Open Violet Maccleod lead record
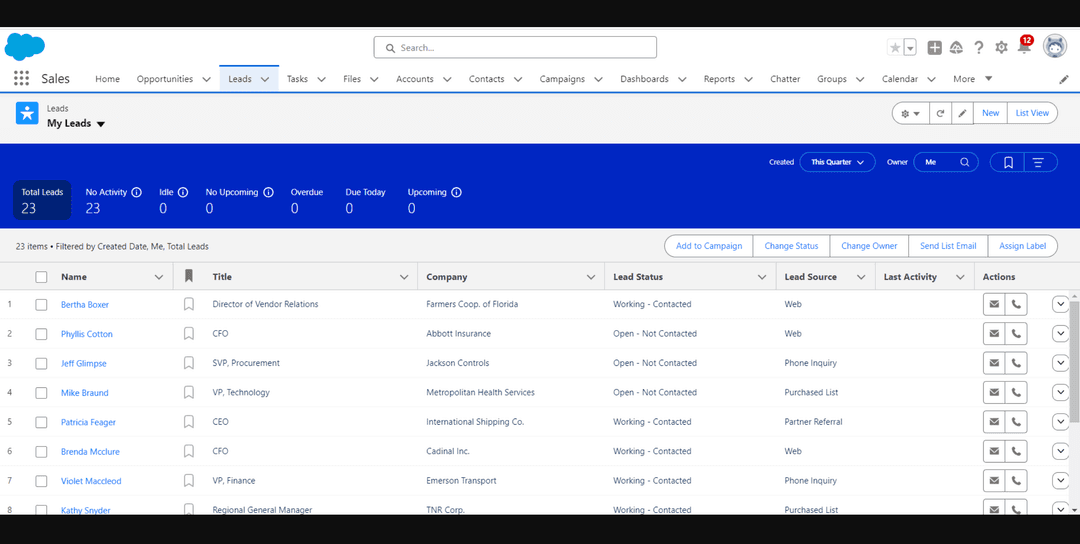Screen dimensions: 1080x544 (91, 481)
